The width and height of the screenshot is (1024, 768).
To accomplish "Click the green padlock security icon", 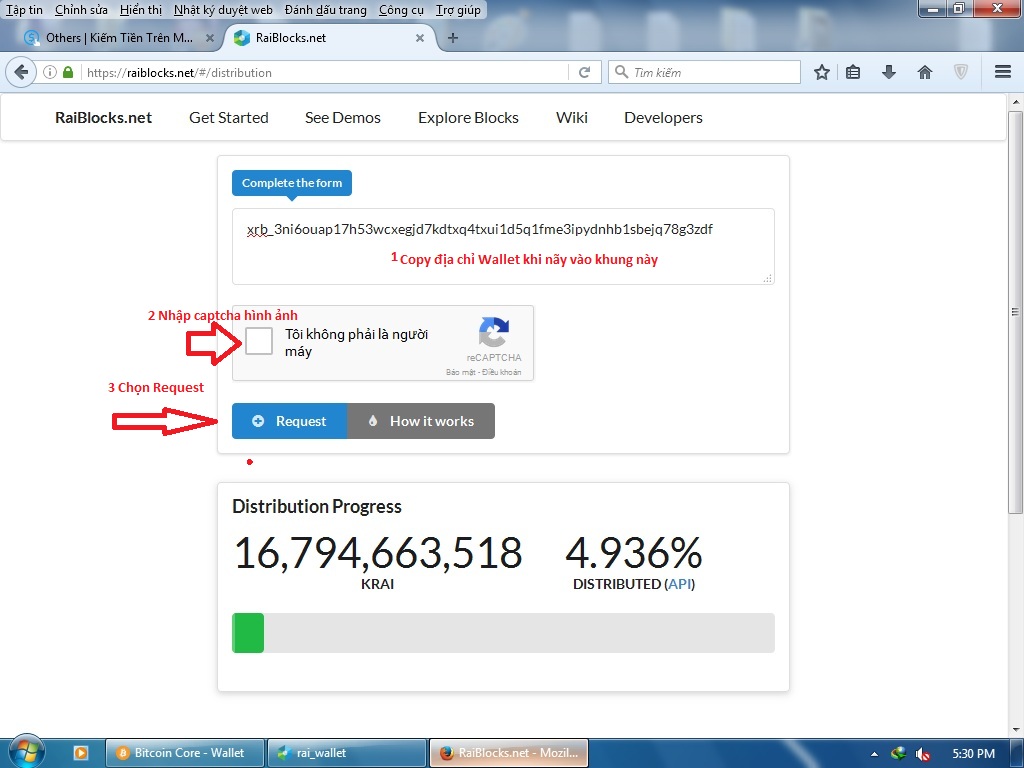I will 67,72.
